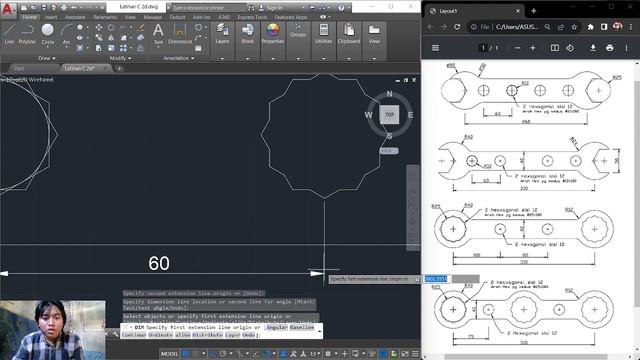The image size is (640, 360).
Task: Open Chrome extensions puzzle icon
Action: point(591,27)
